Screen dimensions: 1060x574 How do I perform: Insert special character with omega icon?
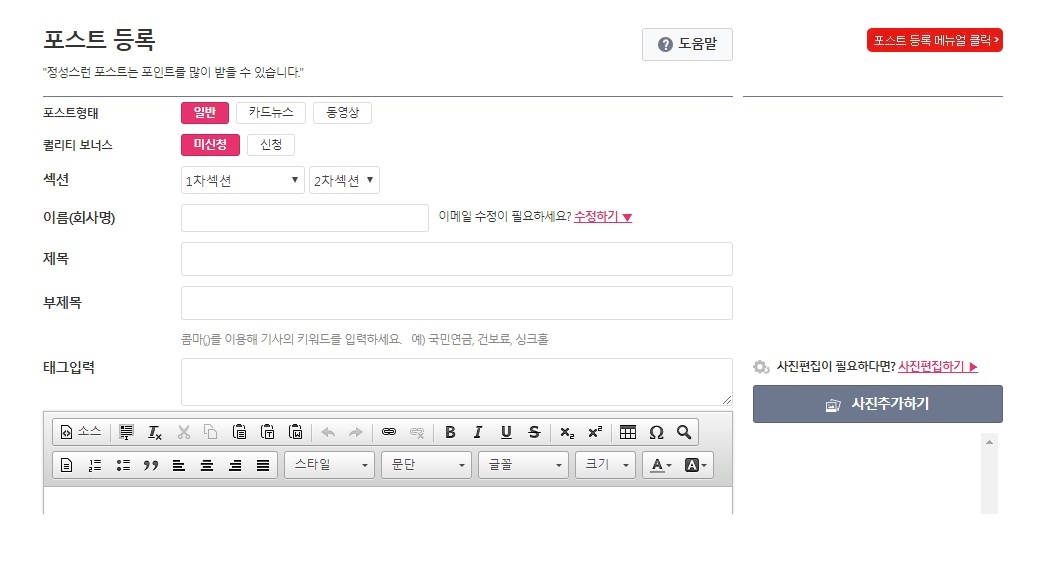pyautogui.click(x=656, y=432)
